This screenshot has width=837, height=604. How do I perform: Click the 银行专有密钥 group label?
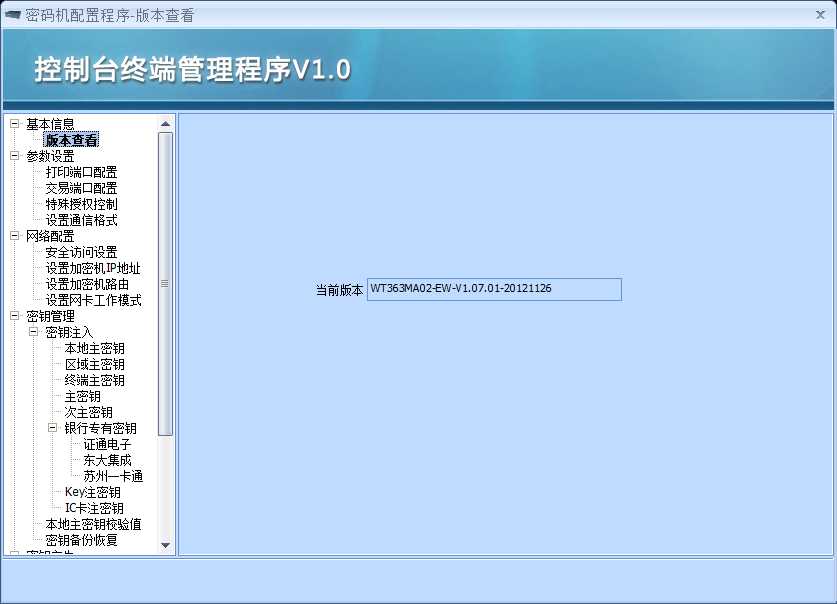point(100,428)
